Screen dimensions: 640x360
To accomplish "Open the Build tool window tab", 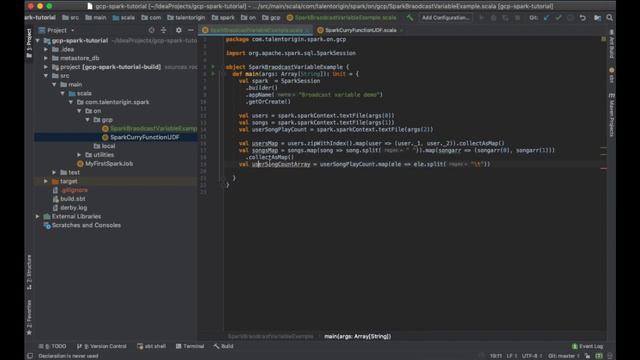I will [223, 346].
